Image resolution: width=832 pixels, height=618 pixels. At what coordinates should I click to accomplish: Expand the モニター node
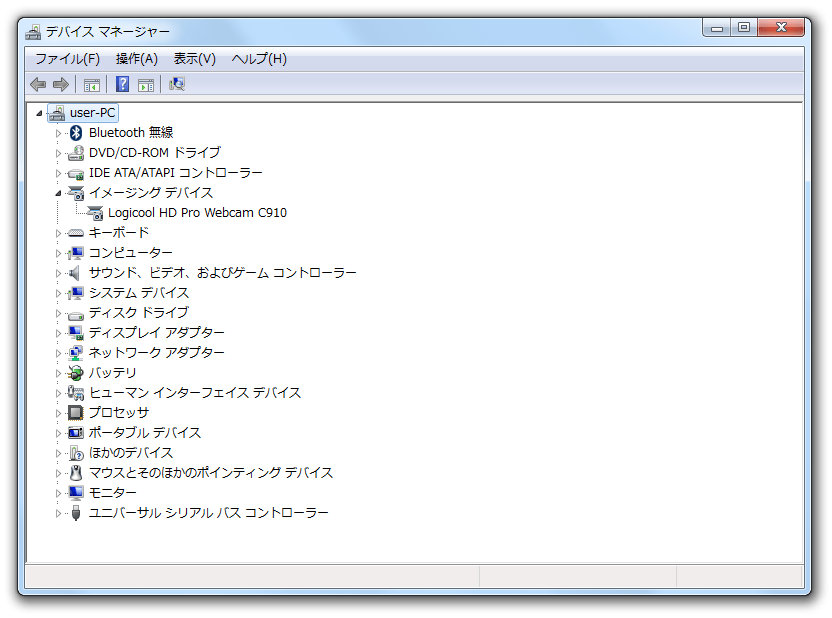pos(58,493)
